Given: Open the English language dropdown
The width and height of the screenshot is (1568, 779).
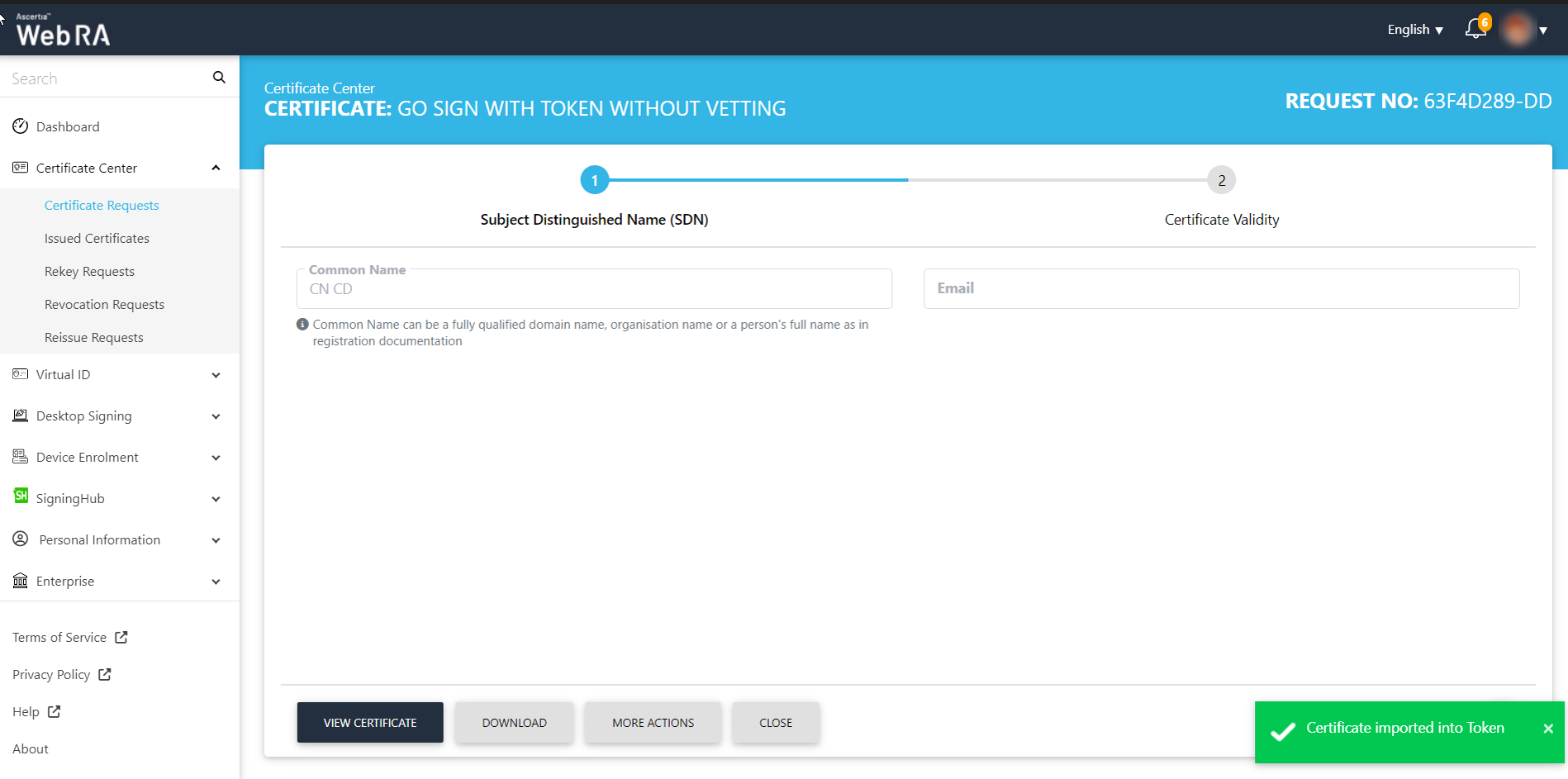Looking at the screenshot, I should point(1414,30).
